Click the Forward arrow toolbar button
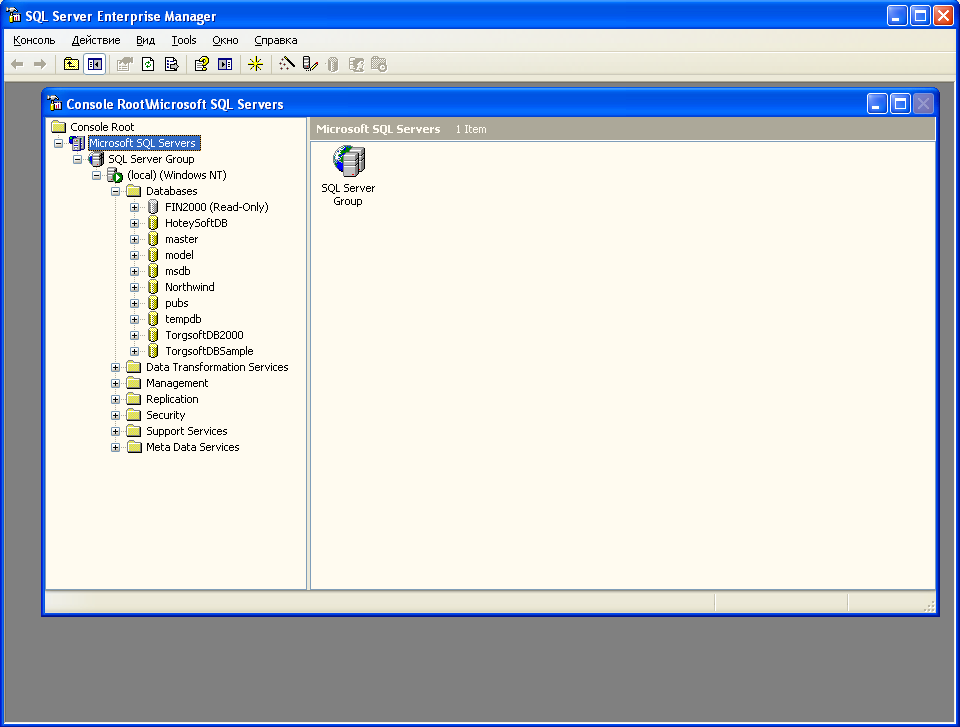Screen dimensions: 960x727 [x=40, y=64]
